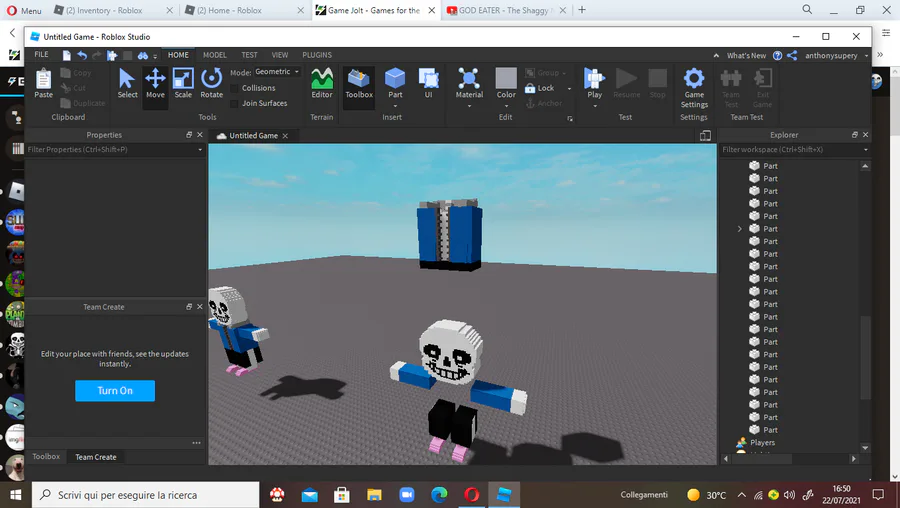The image size is (900, 508).
Task: Open the help question mark icon
Action: (x=777, y=56)
